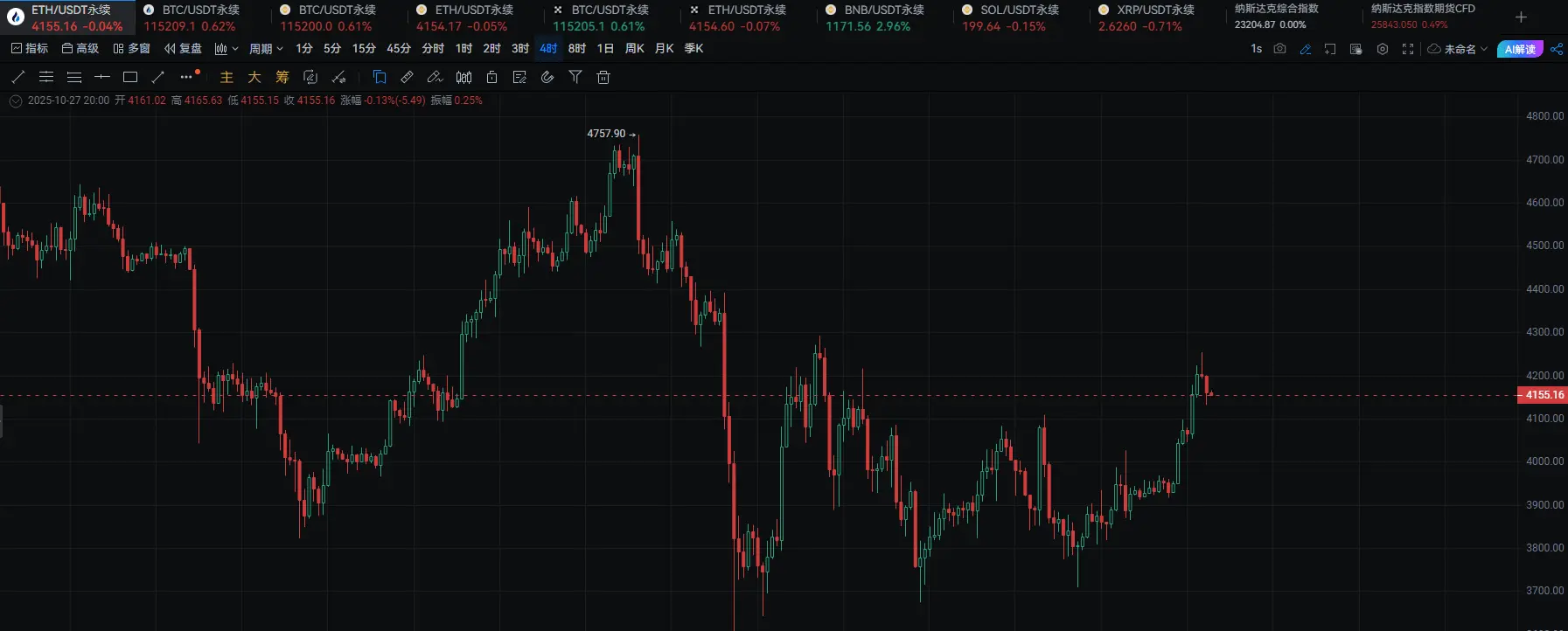Expand the 周期 period dropdown
This screenshot has width=1568, height=631.
pyautogui.click(x=266, y=49)
